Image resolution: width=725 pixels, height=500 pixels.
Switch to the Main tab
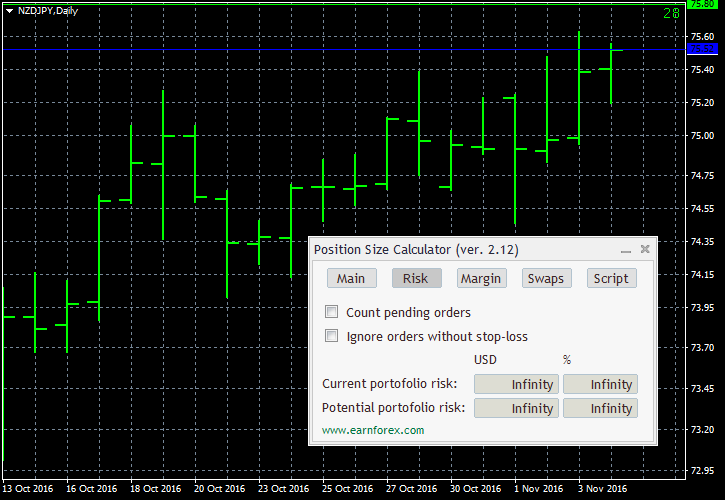pos(351,278)
